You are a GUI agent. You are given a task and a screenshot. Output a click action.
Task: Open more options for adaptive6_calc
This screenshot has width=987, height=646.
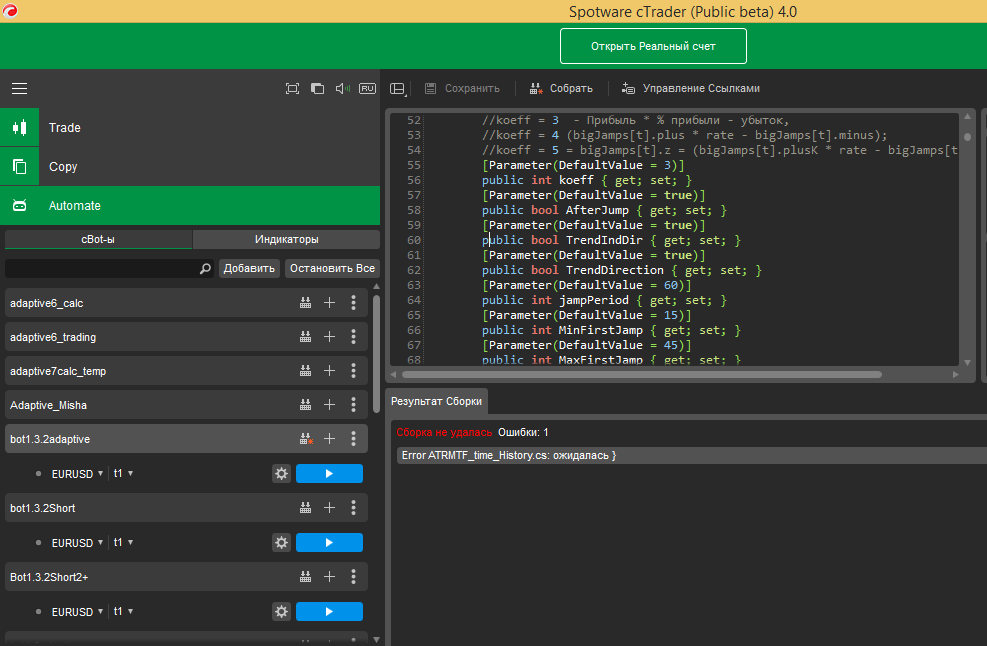click(x=353, y=303)
